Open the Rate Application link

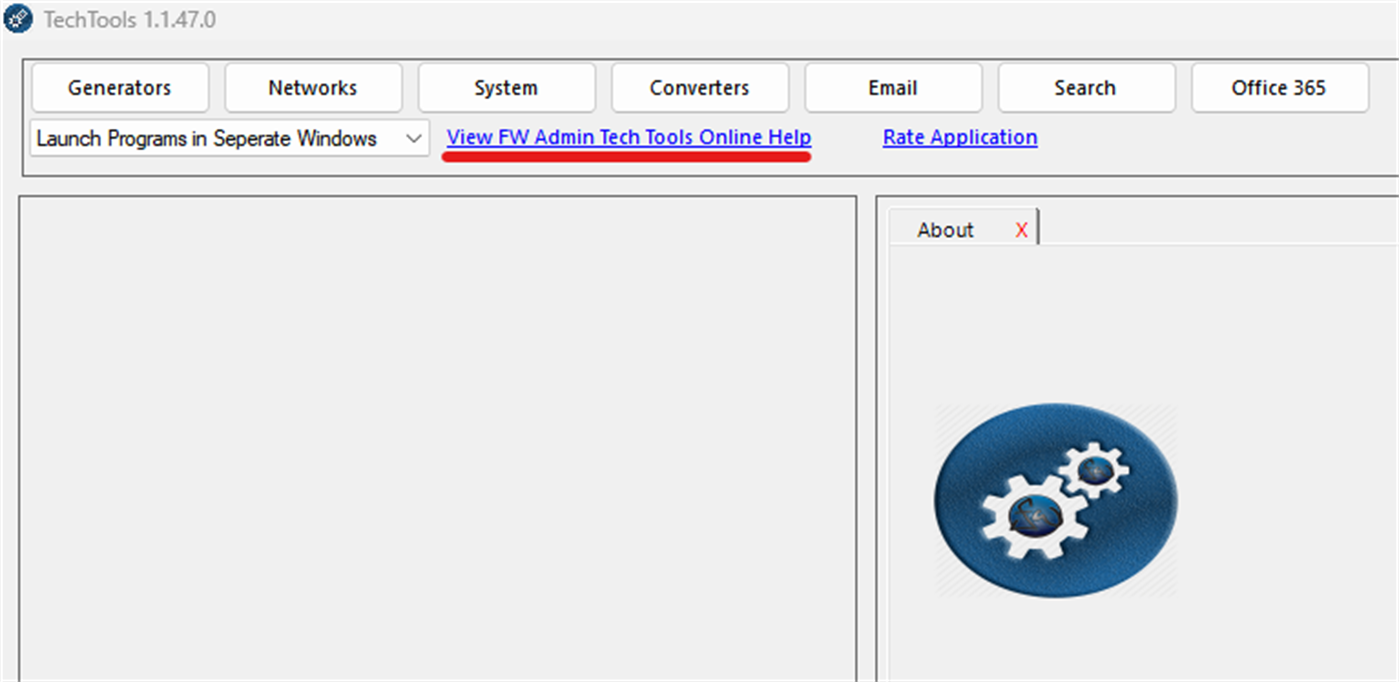tap(959, 137)
